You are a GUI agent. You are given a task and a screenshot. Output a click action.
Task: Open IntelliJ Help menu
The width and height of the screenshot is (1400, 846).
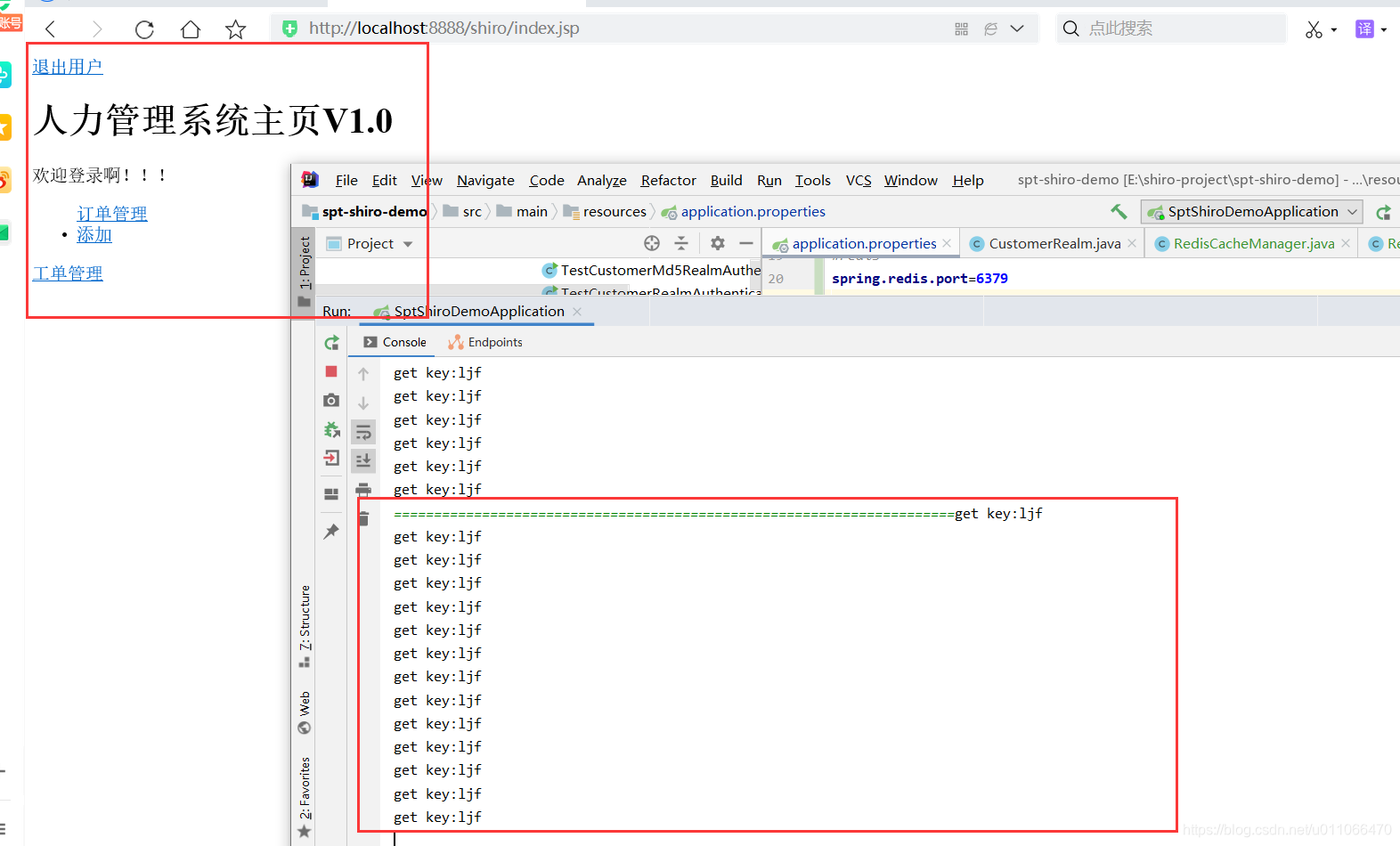click(968, 180)
